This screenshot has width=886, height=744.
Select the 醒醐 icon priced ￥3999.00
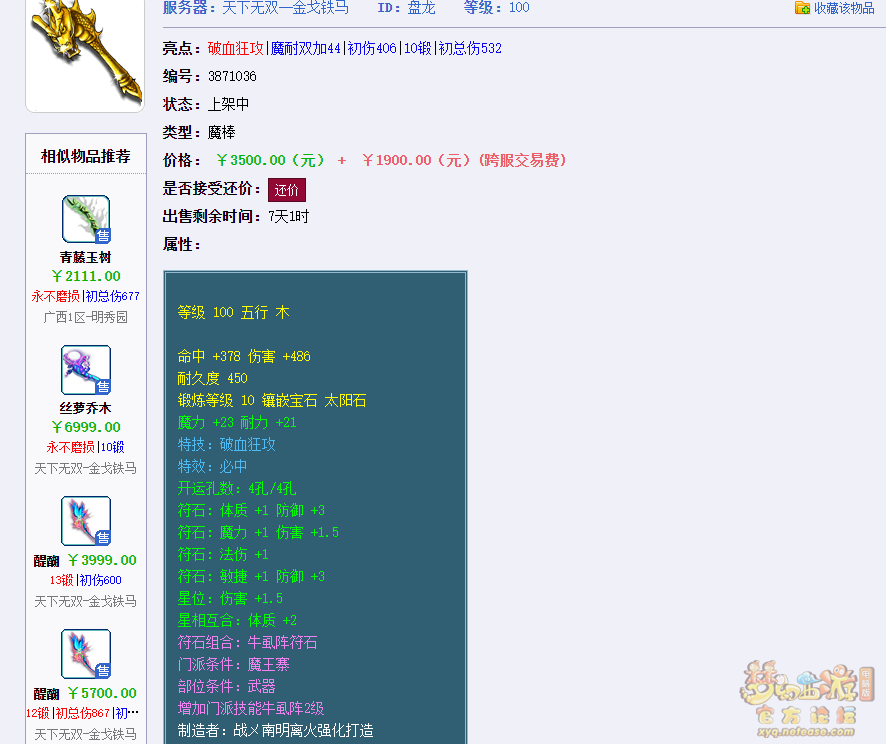click(85, 521)
